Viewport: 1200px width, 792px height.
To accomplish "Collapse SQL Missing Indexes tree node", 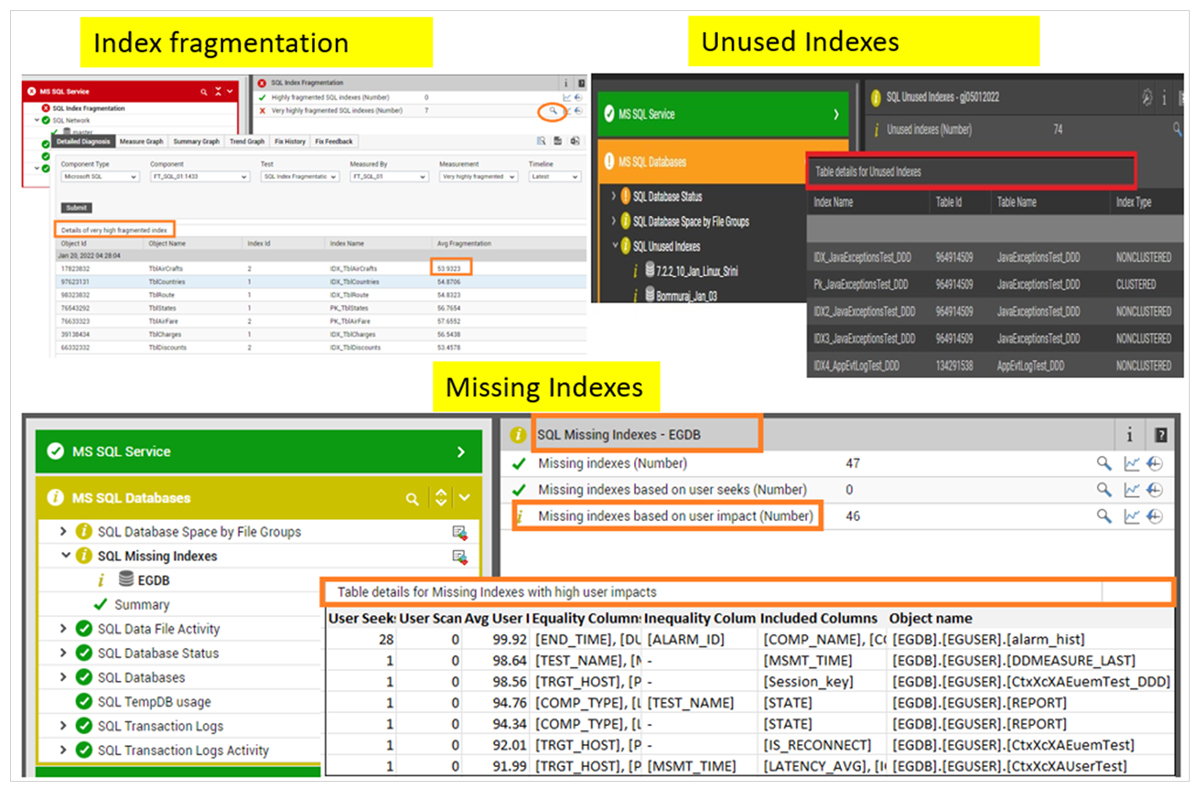I will coord(65,556).
